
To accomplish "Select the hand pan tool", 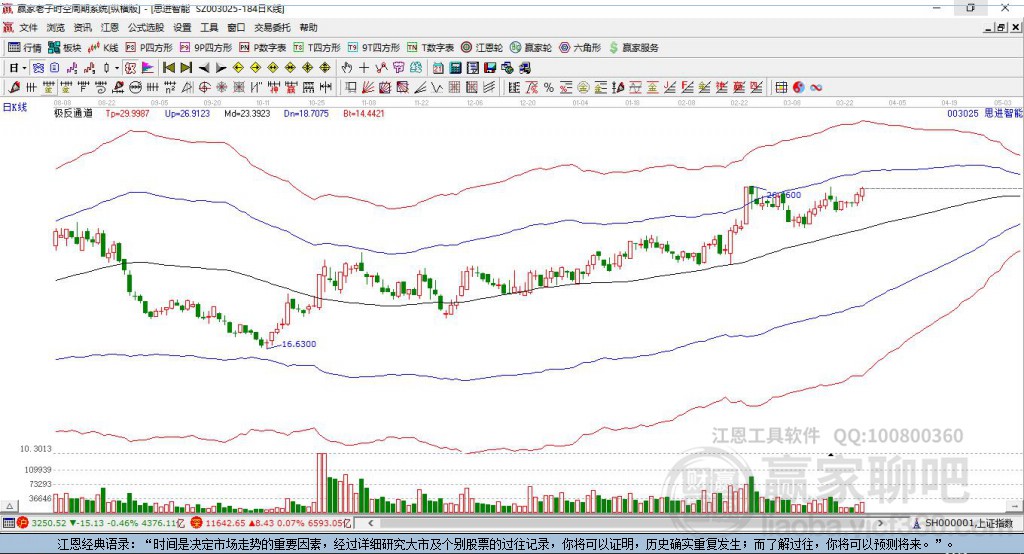I will point(347,68).
